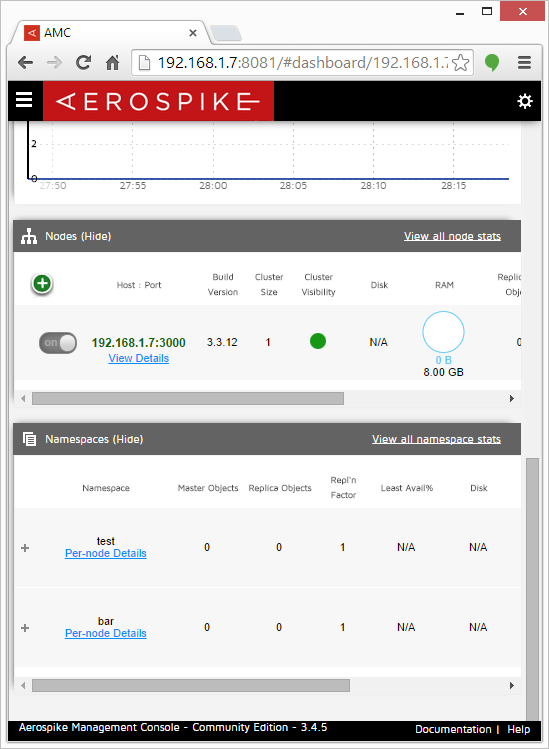Click the node address 192.168.1.7:3000
The width and height of the screenshot is (549, 749).
point(139,342)
